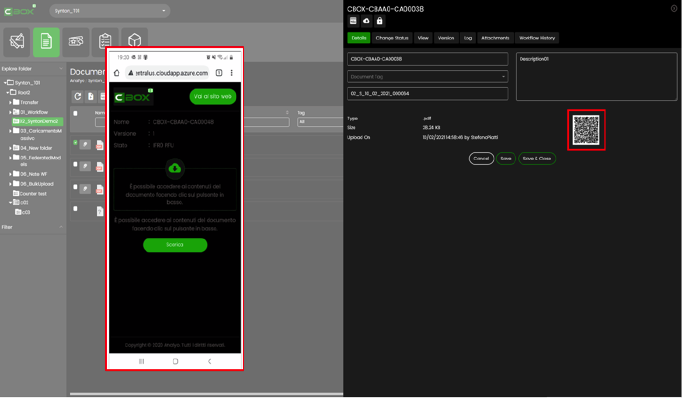This screenshot has width=682, height=398.
Task: Select the Counter test folder
Action: pyautogui.click(x=30, y=194)
